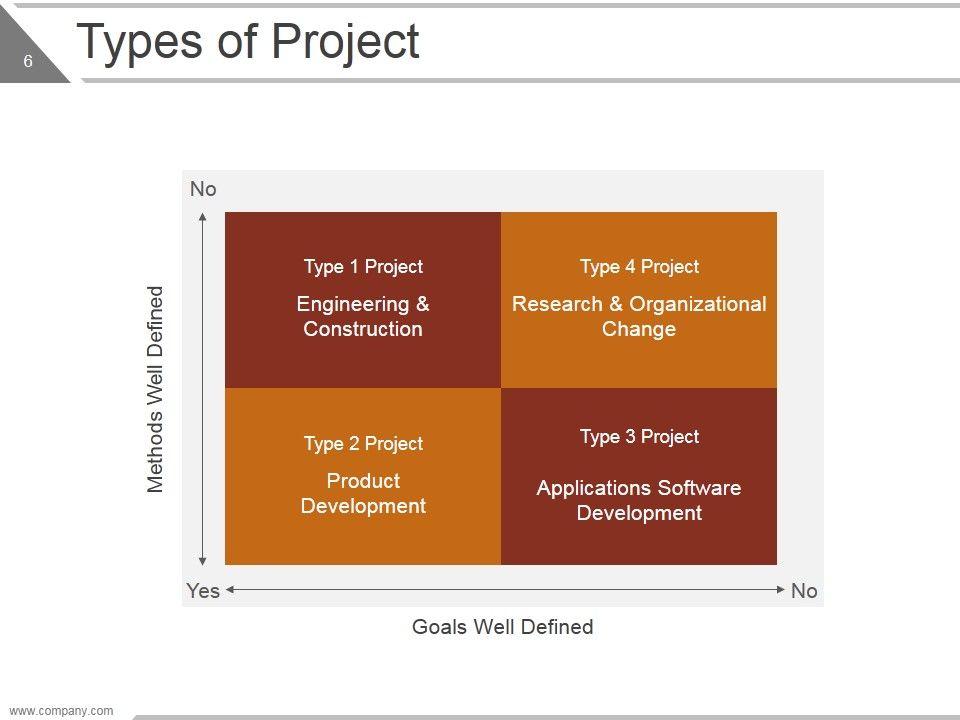Click the vertical double-headed arrow
The image size is (960, 720).
[x=204, y=390]
